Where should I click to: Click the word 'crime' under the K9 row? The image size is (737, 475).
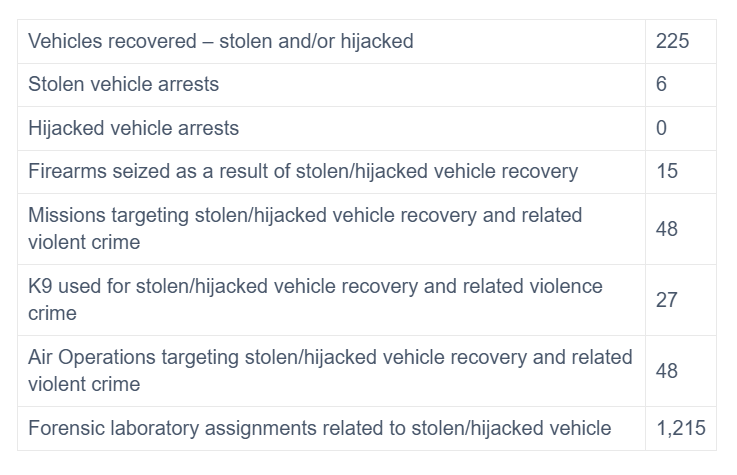[52, 313]
